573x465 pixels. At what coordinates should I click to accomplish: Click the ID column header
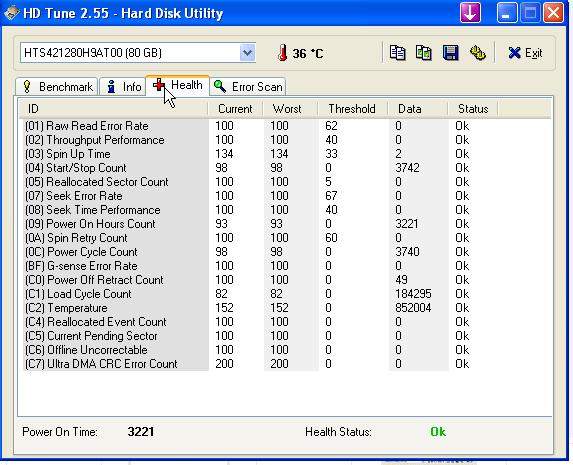[113, 109]
